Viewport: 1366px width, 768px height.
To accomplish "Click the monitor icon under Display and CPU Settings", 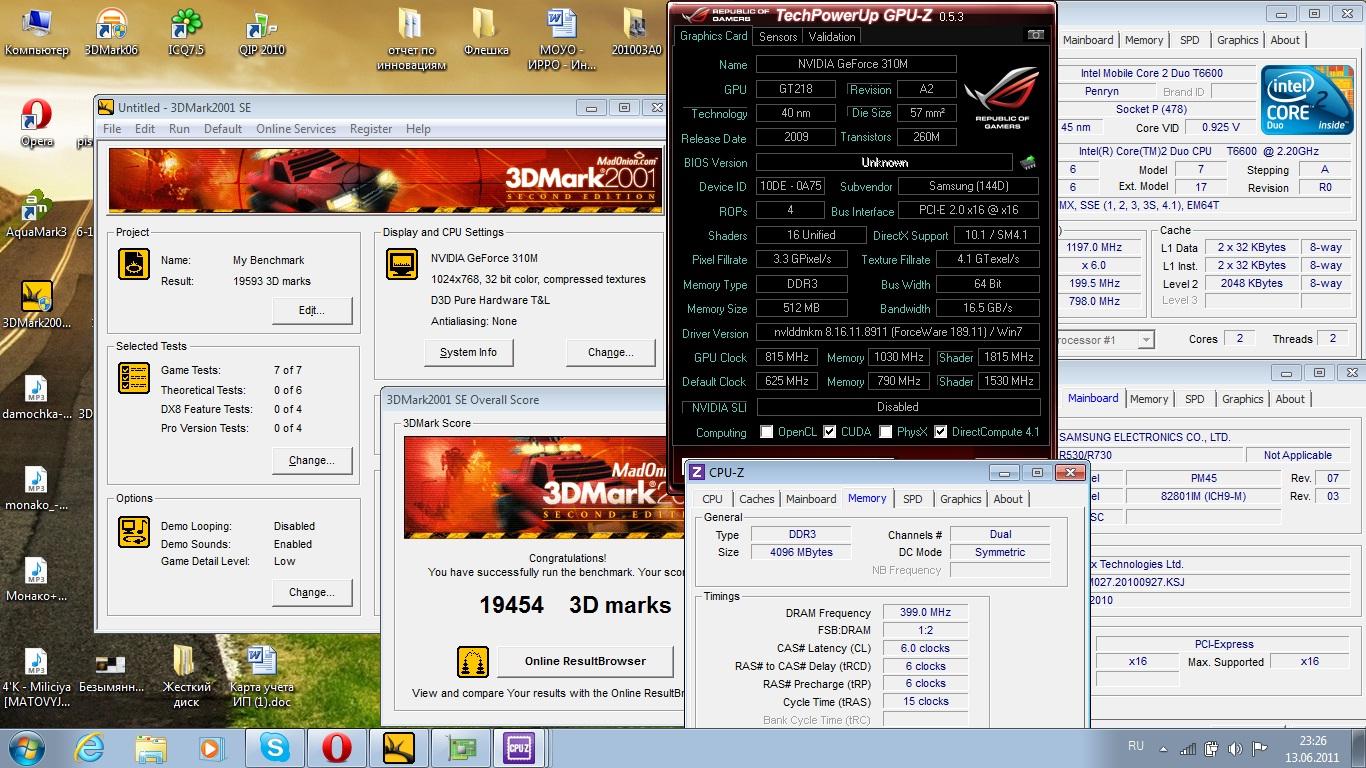I will pos(402,265).
